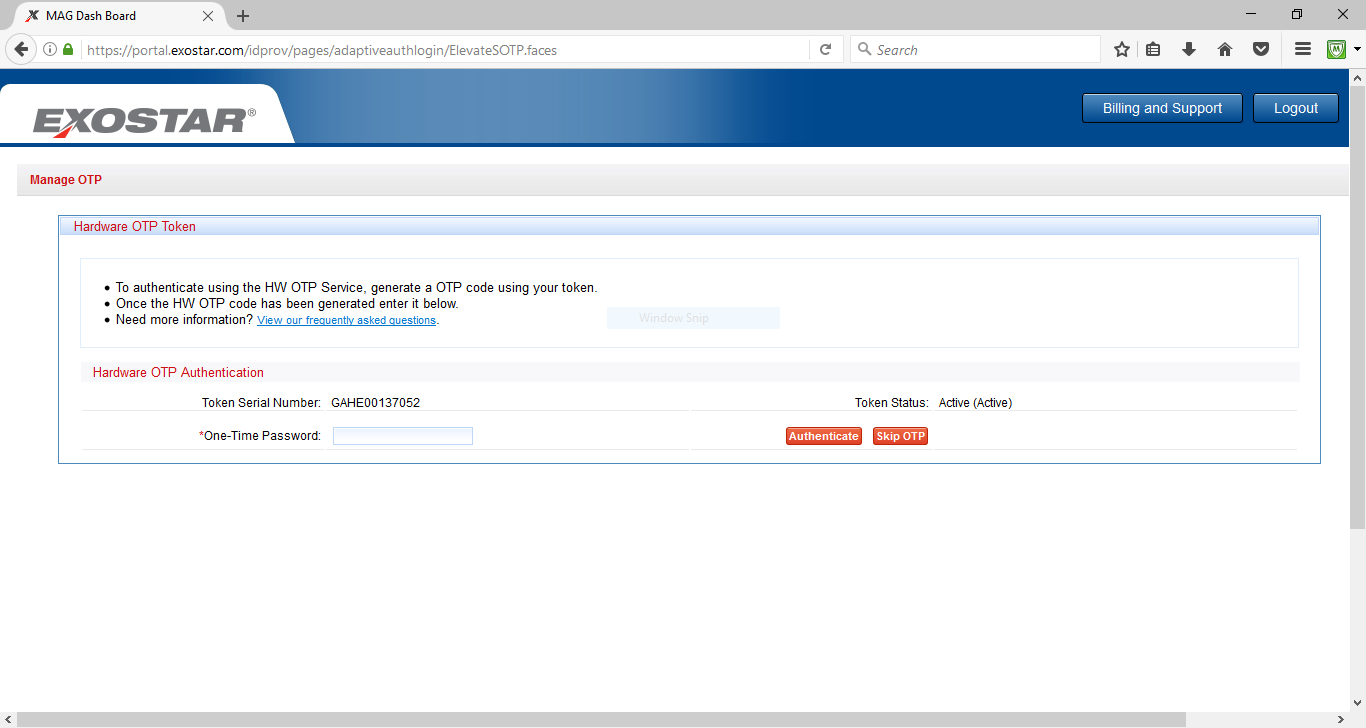Go to the browser Home icon
This screenshot has height=728, width=1366.
[x=1225, y=50]
